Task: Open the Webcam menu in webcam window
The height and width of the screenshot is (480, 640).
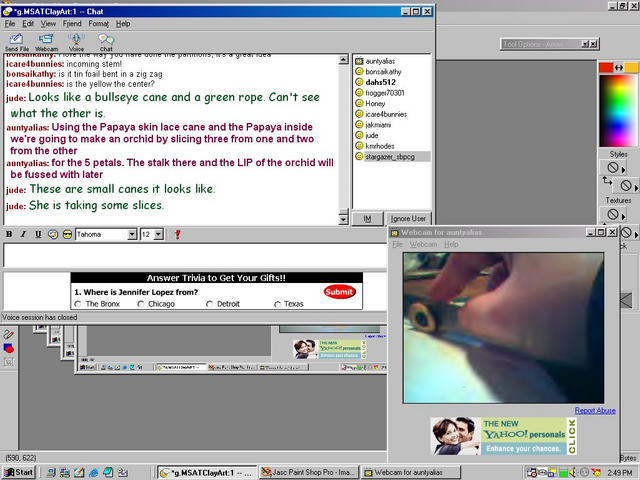Action: pyautogui.click(x=423, y=244)
